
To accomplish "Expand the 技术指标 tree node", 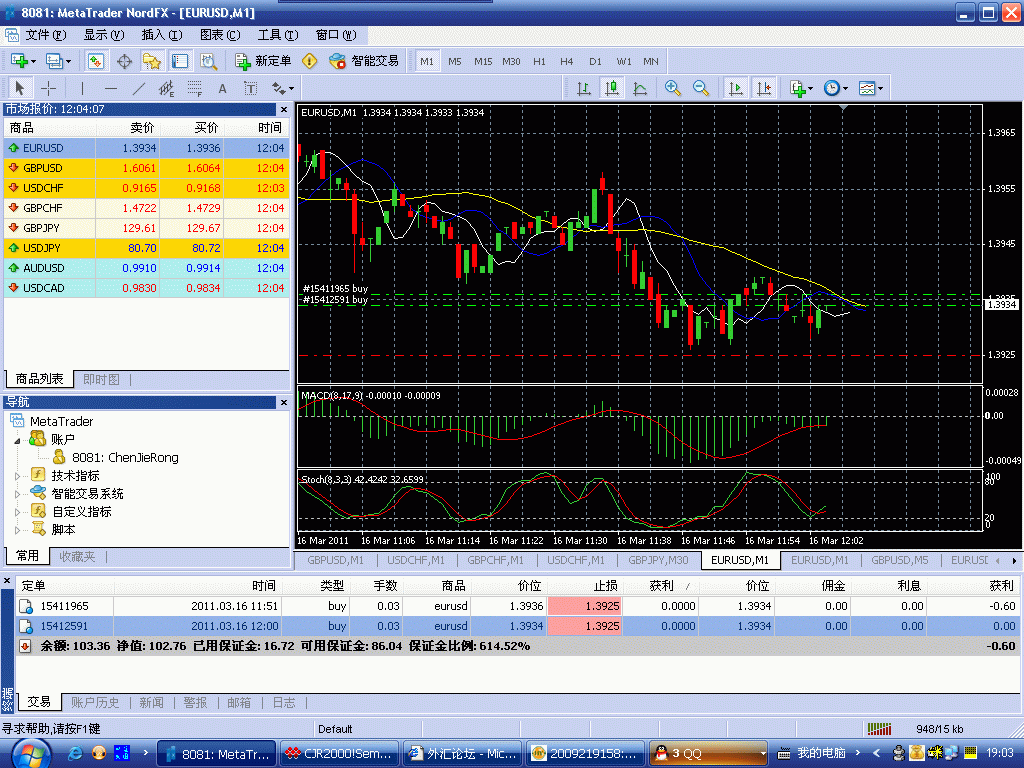I will point(17,475).
